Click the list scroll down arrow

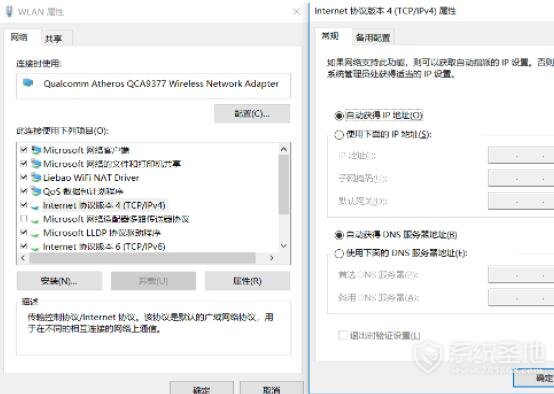pyautogui.click(x=284, y=246)
